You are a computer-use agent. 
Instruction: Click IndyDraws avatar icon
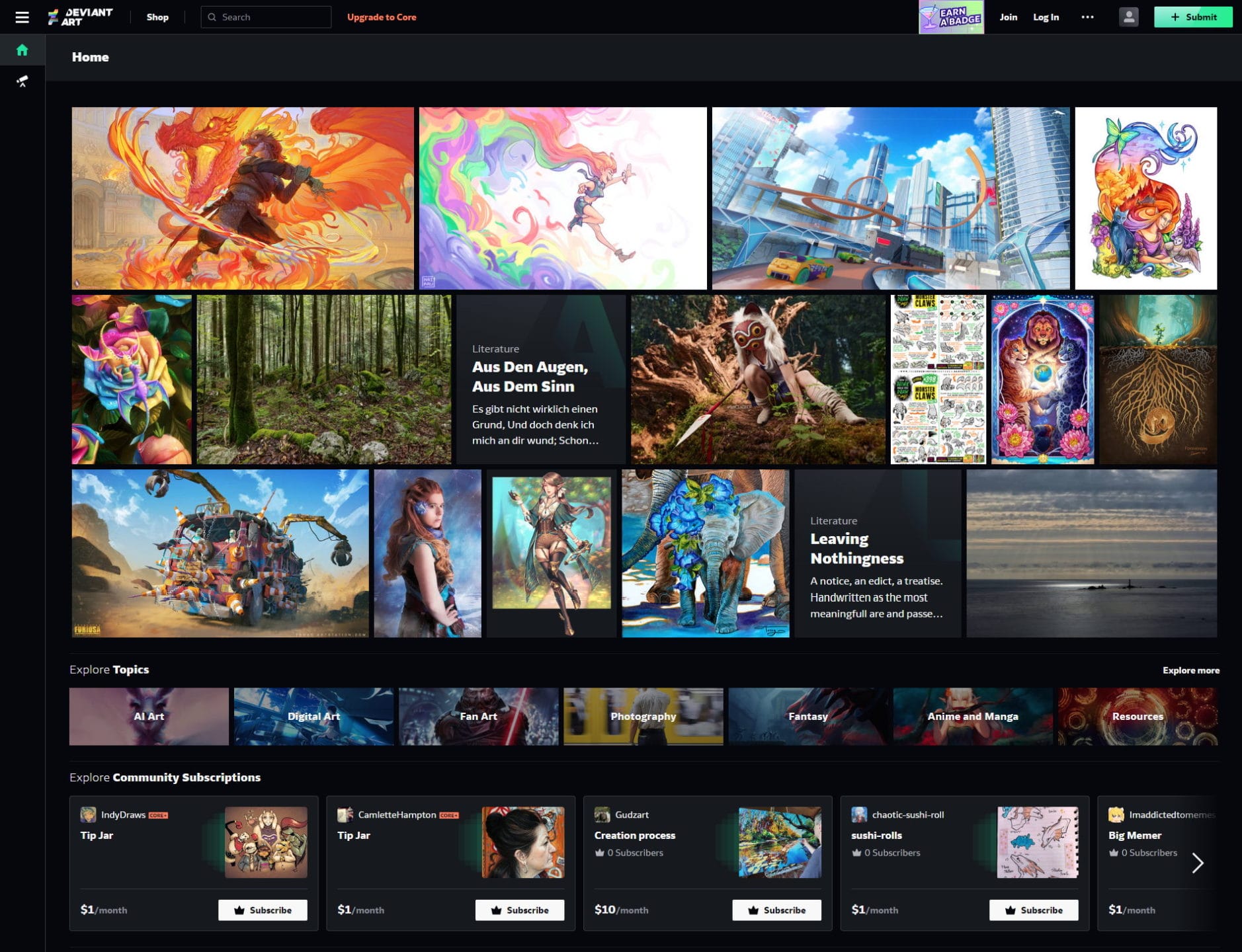(x=88, y=814)
